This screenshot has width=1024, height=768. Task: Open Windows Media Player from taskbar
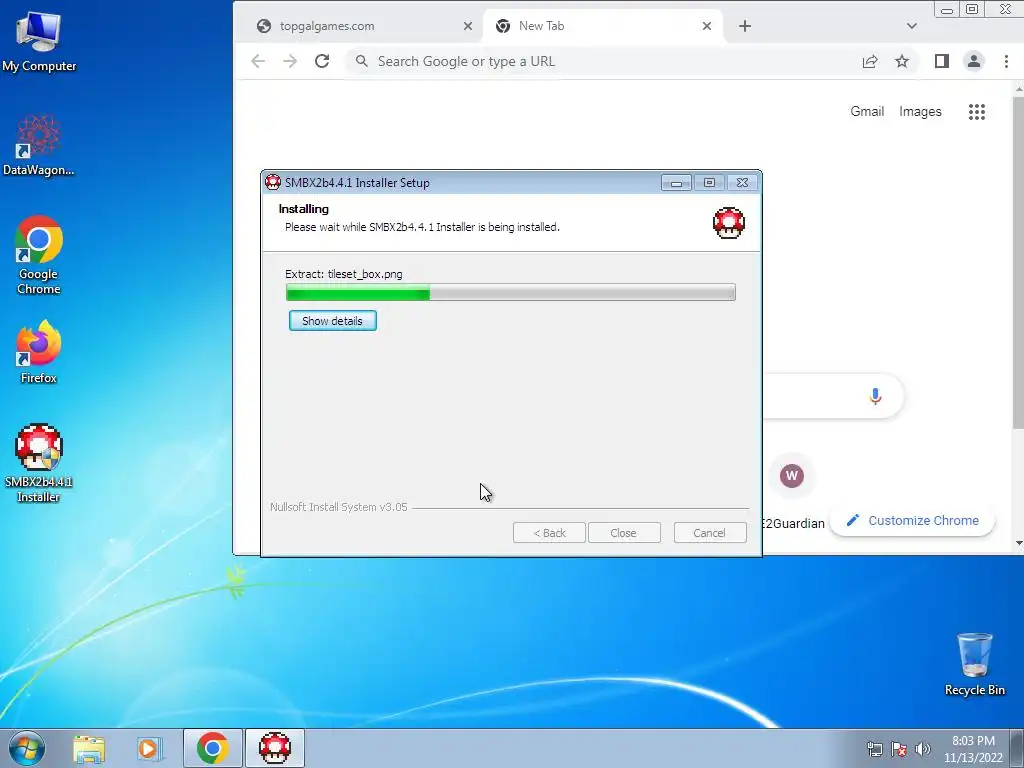150,748
